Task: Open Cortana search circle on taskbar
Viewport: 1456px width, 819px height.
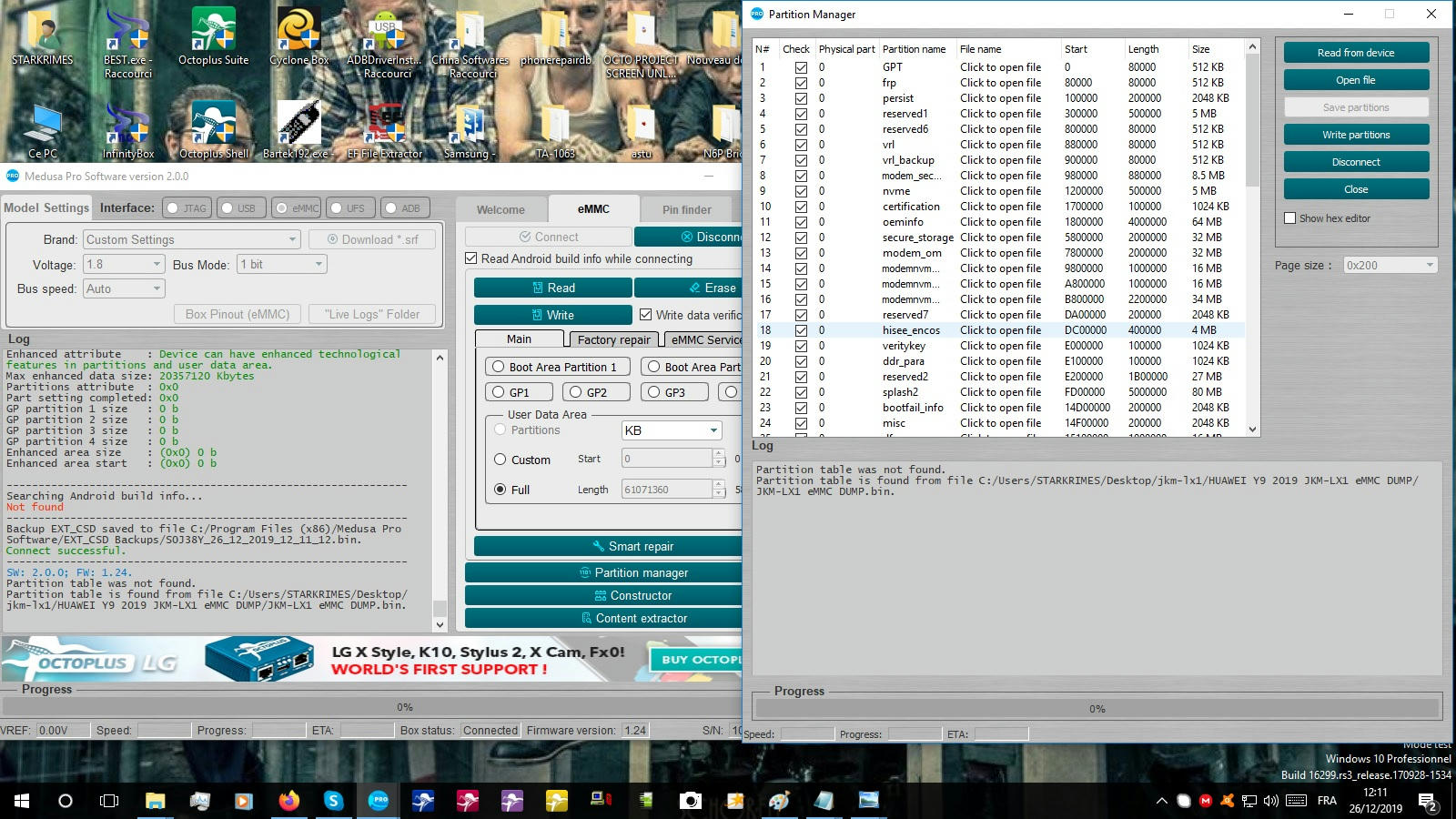Action: (66, 801)
